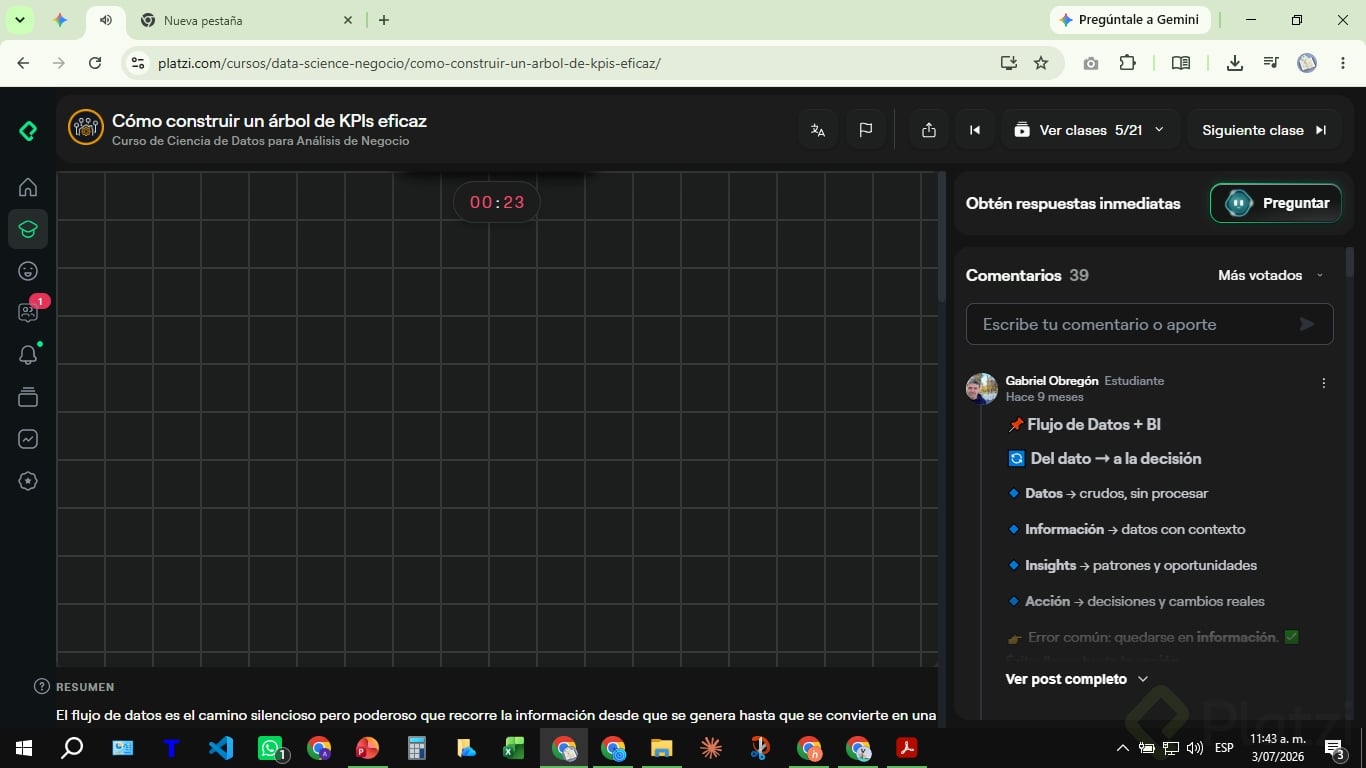Click the flag report icon

(x=866, y=130)
